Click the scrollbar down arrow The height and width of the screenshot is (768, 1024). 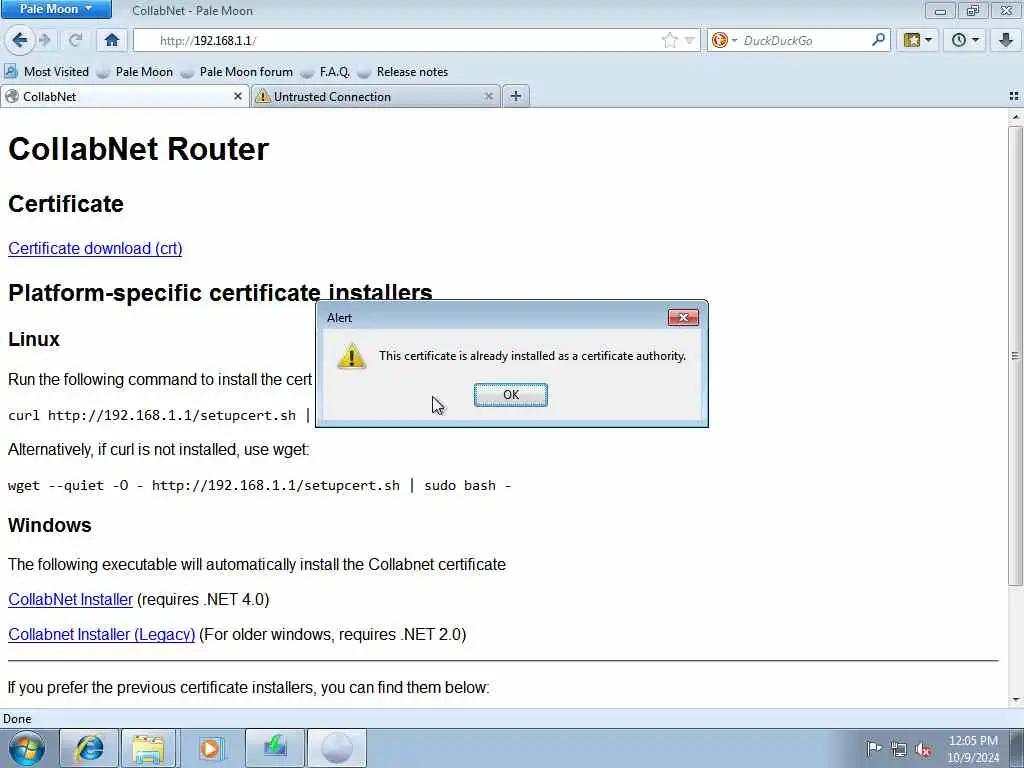click(1015, 700)
